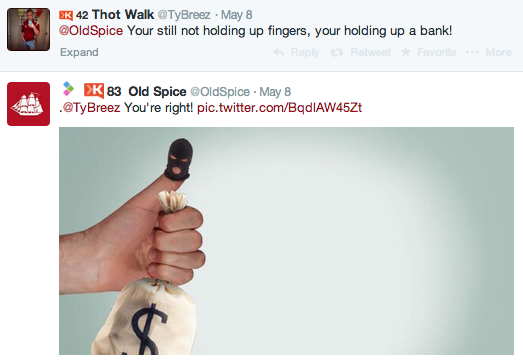
Task: Click the Retweet text button
Action: [370, 52]
